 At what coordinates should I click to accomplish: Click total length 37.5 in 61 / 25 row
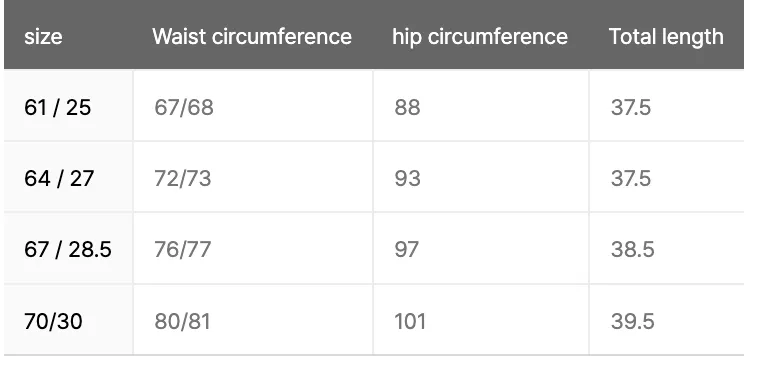(631, 107)
